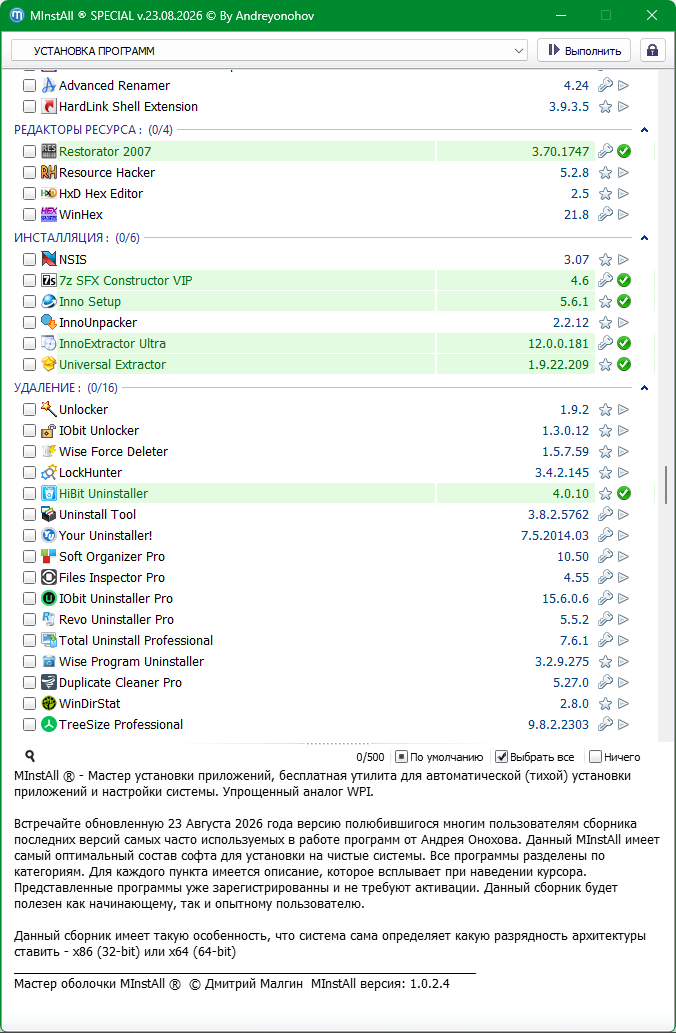
Task: Click the 'ИНСТАЛЛЯЦИЯ' category header
Action: pyautogui.click(x=77, y=238)
